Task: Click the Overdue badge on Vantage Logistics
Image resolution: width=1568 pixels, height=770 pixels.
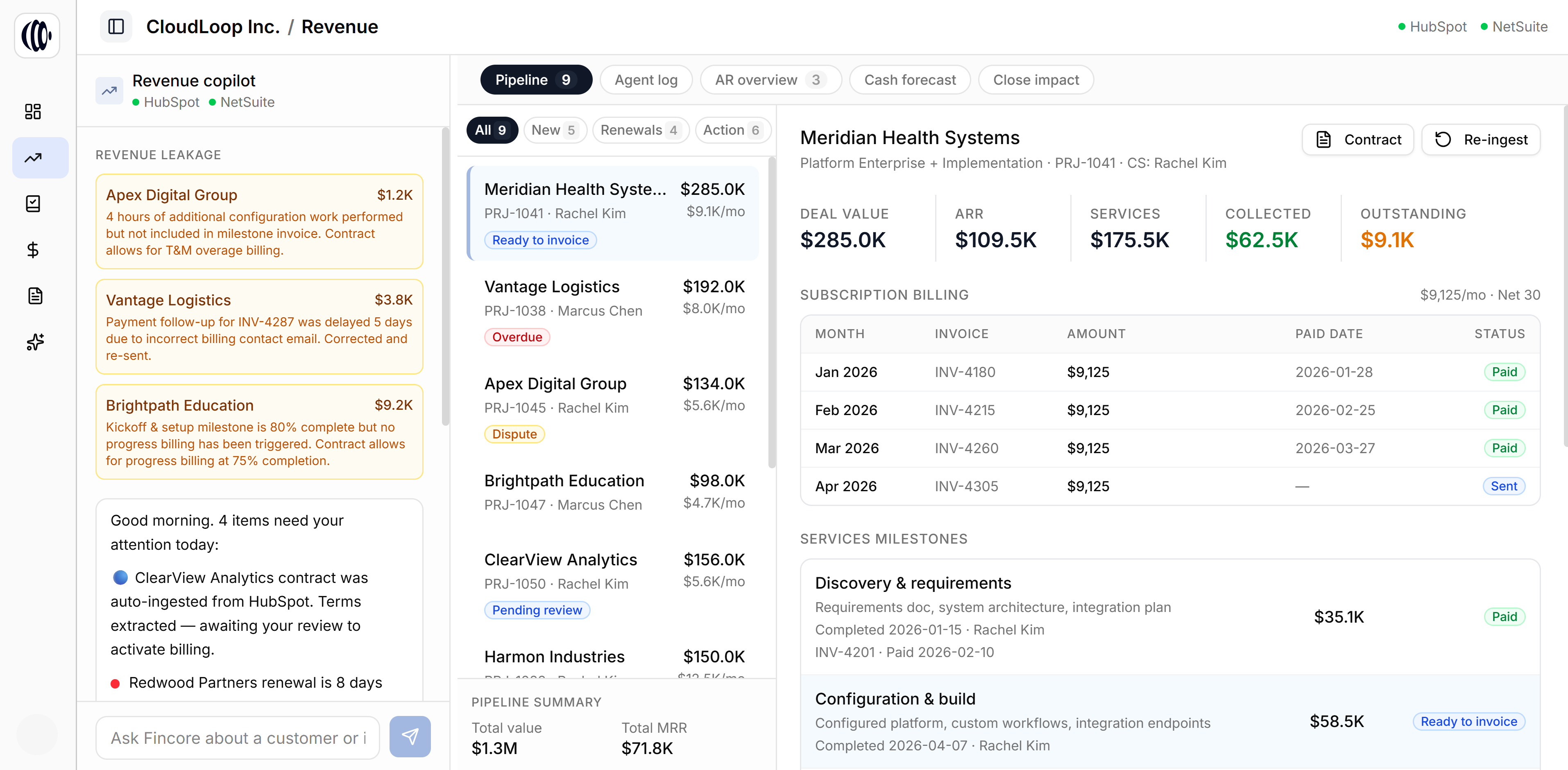Action: tap(517, 337)
